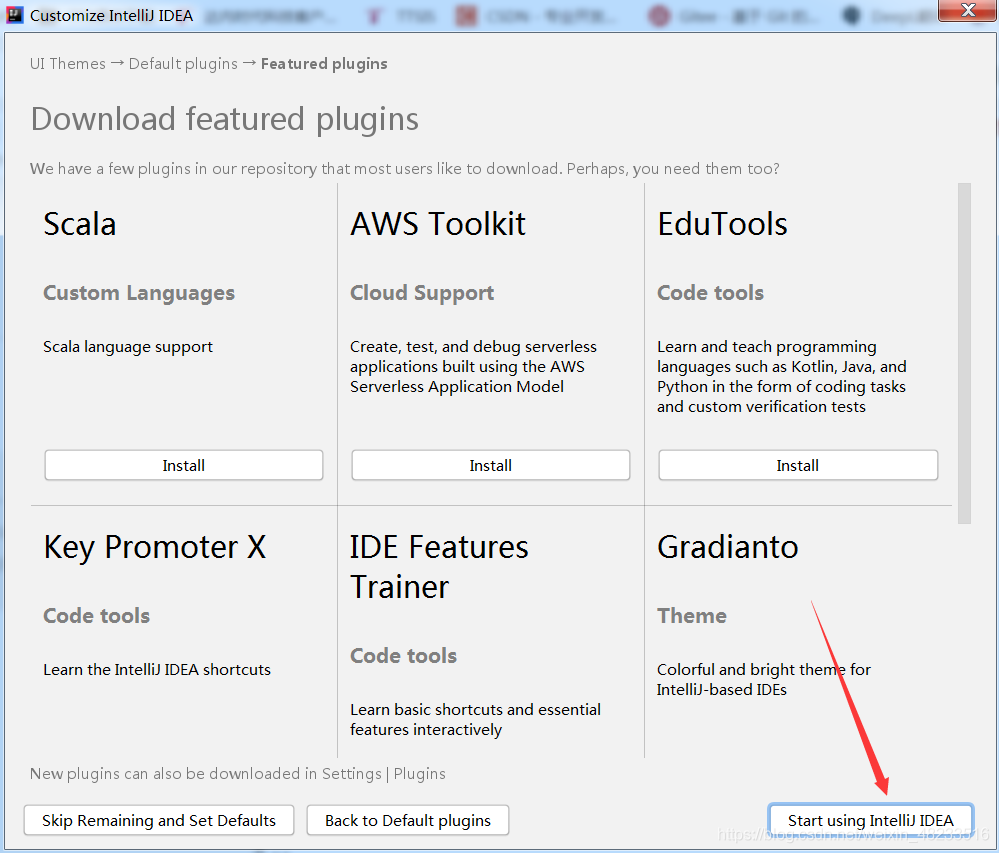999x853 pixels.
Task: Select the Gradianto plugin title
Action: [728, 547]
